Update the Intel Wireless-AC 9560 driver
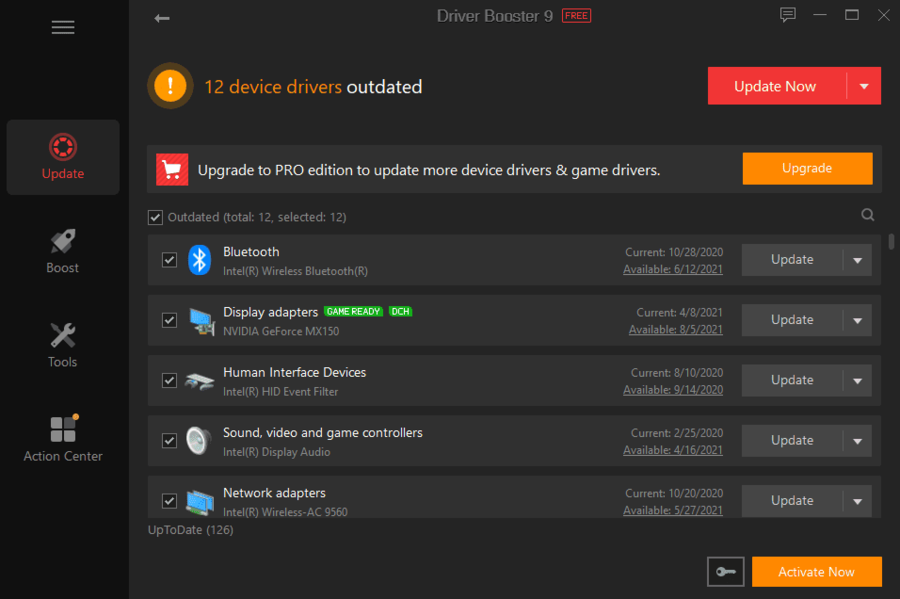Image resolution: width=900 pixels, height=599 pixels. tap(792, 501)
